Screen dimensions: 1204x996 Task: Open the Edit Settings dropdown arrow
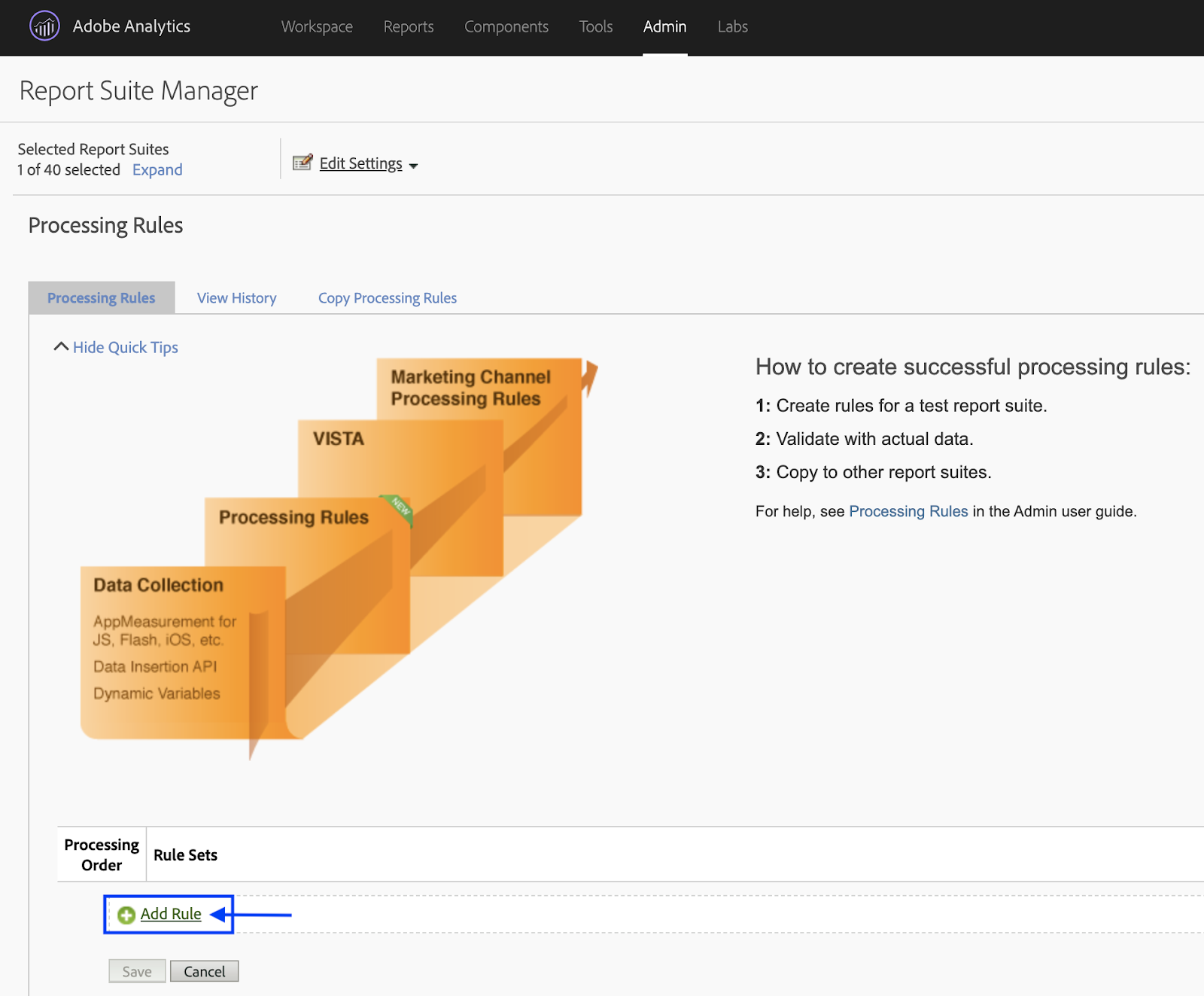413,166
